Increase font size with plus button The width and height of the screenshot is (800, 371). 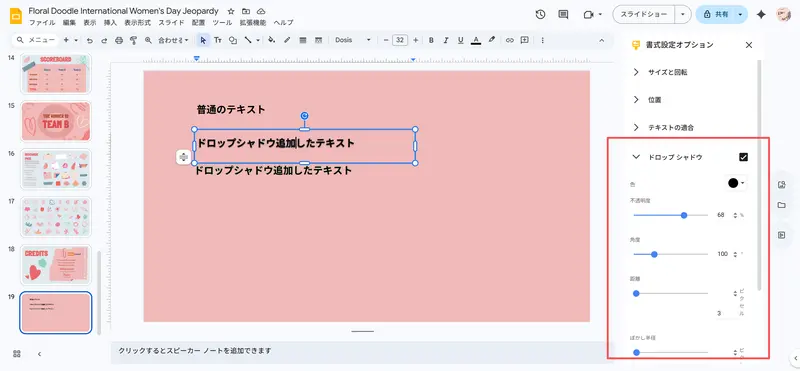415,40
